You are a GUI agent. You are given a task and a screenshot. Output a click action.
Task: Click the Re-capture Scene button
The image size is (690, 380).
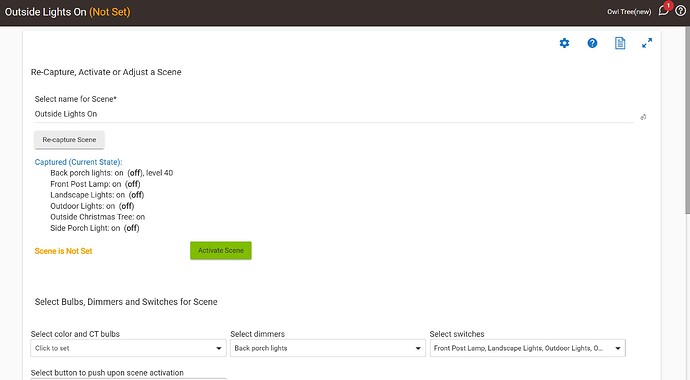(x=69, y=139)
